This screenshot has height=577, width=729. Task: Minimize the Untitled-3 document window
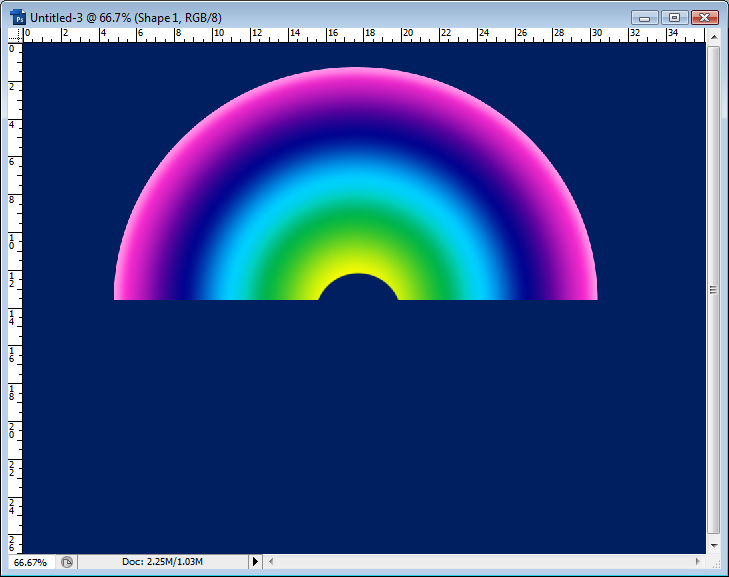click(x=644, y=18)
